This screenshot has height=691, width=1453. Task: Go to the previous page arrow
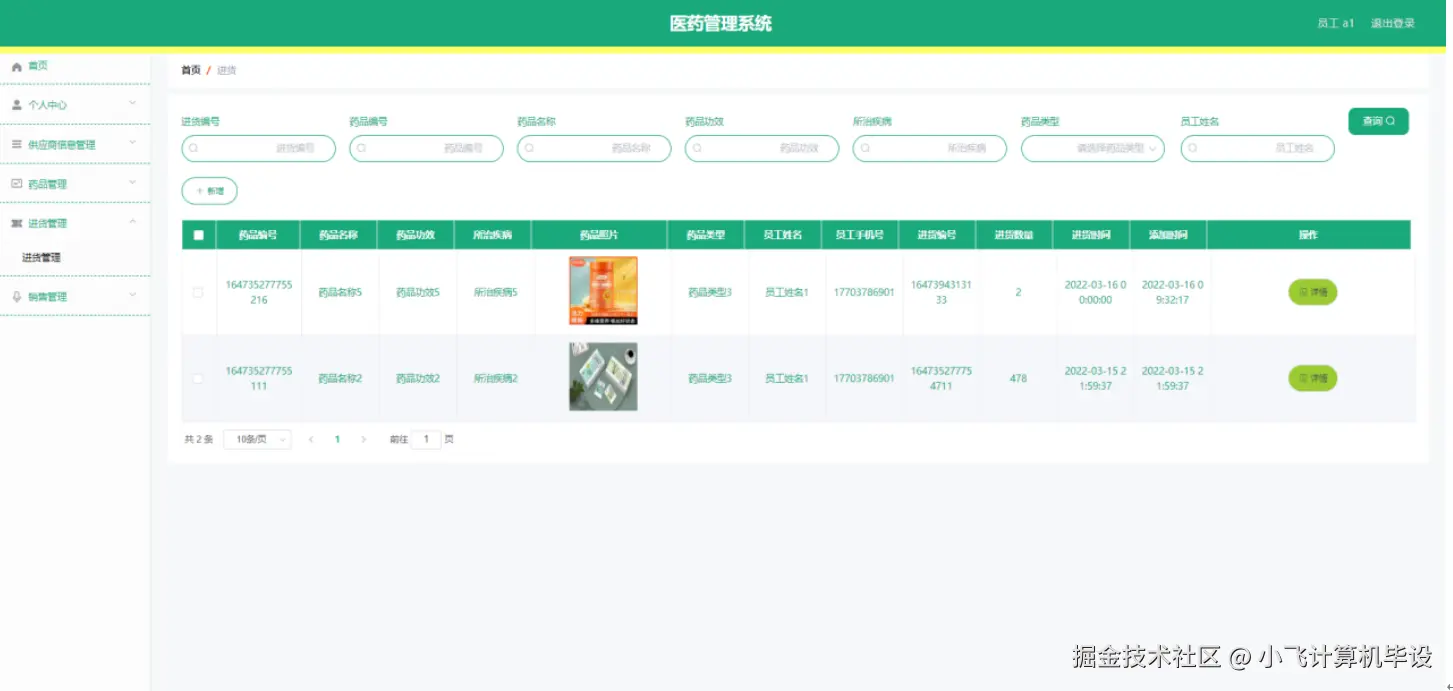[x=311, y=439]
